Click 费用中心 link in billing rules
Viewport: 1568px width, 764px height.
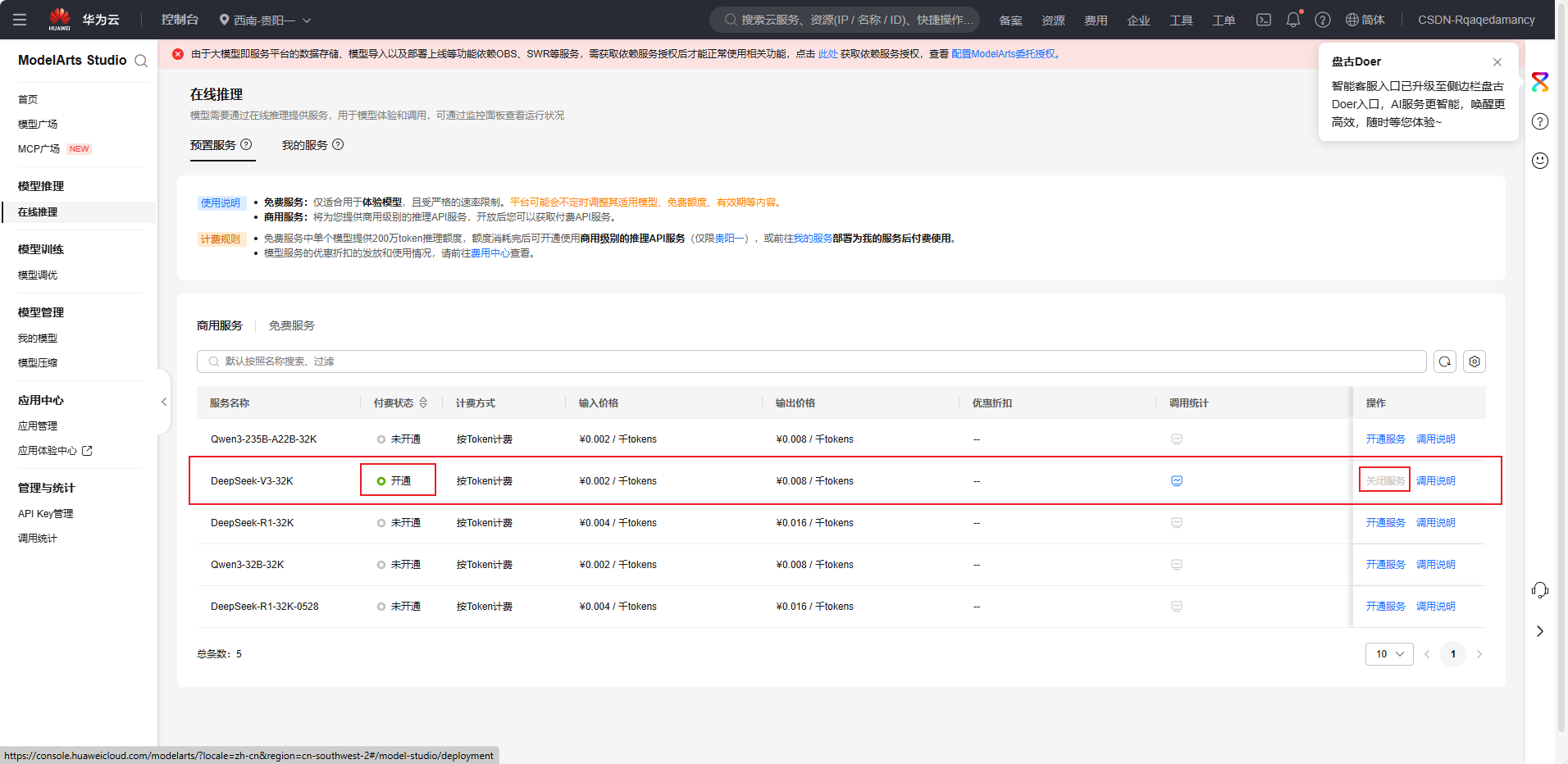point(490,253)
